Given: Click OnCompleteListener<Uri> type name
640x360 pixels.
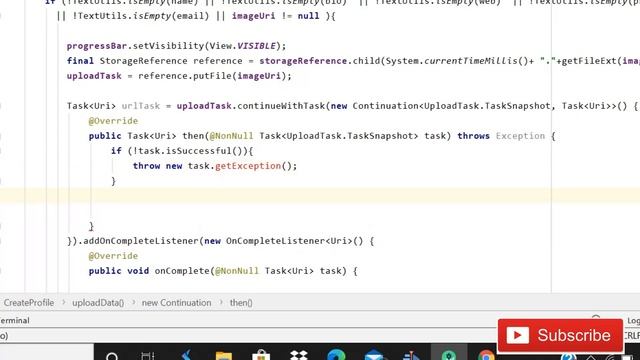Looking at the screenshot, I should point(289,241).
